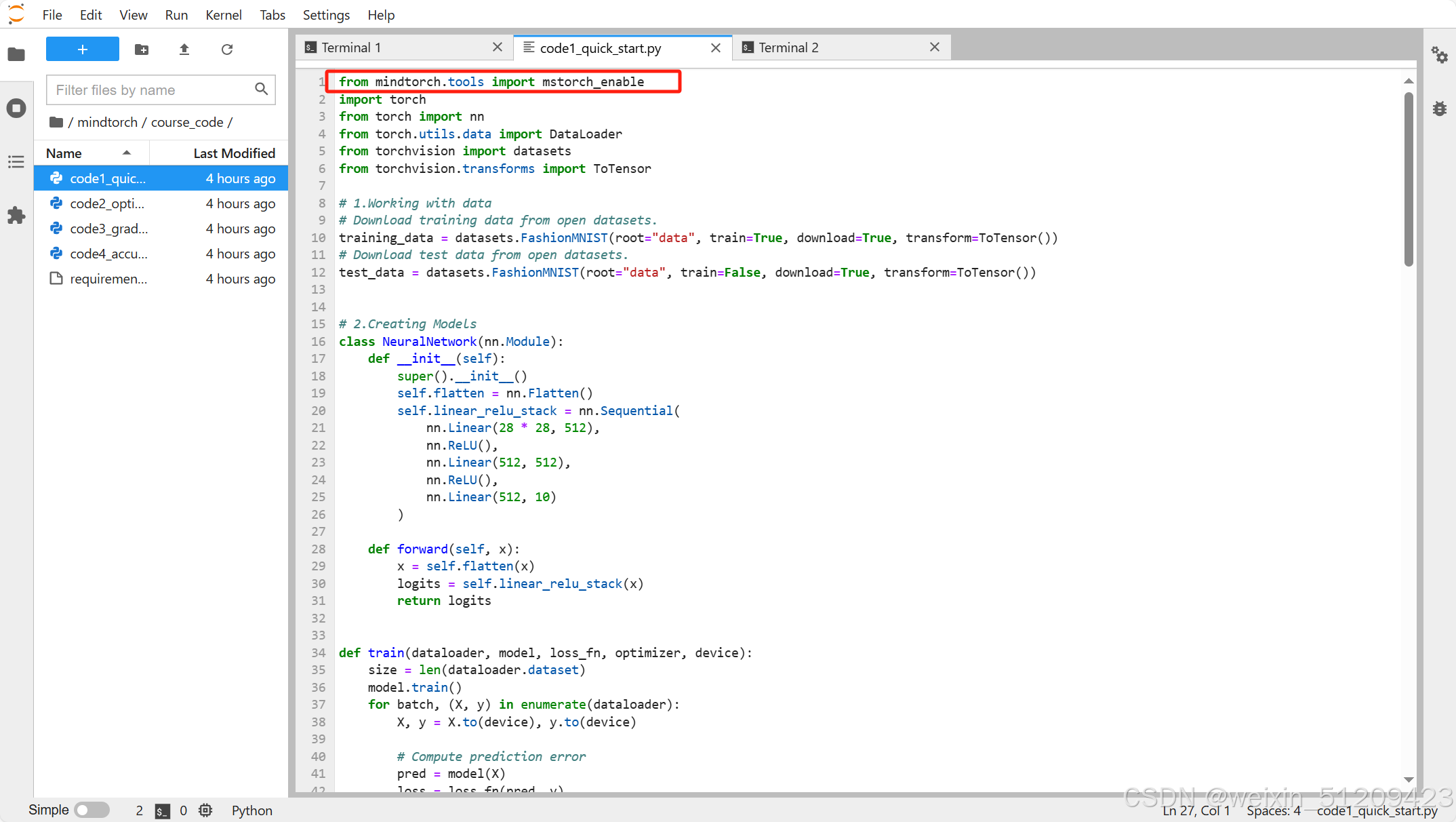
Task: Switch to the Terminal 2 tab
Action: click(788, 47)
